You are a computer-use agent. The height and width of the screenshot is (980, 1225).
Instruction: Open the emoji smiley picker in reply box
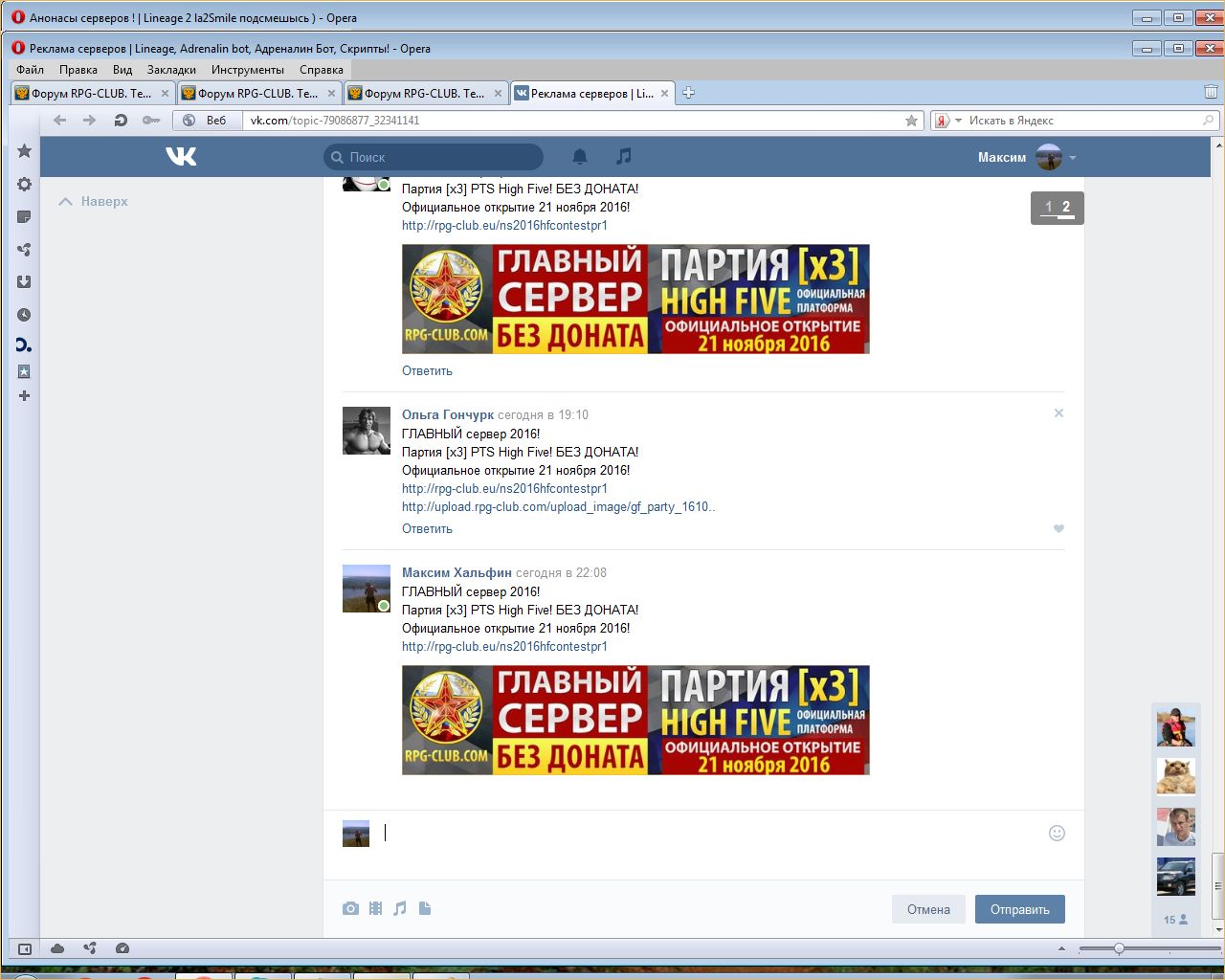1057,833
